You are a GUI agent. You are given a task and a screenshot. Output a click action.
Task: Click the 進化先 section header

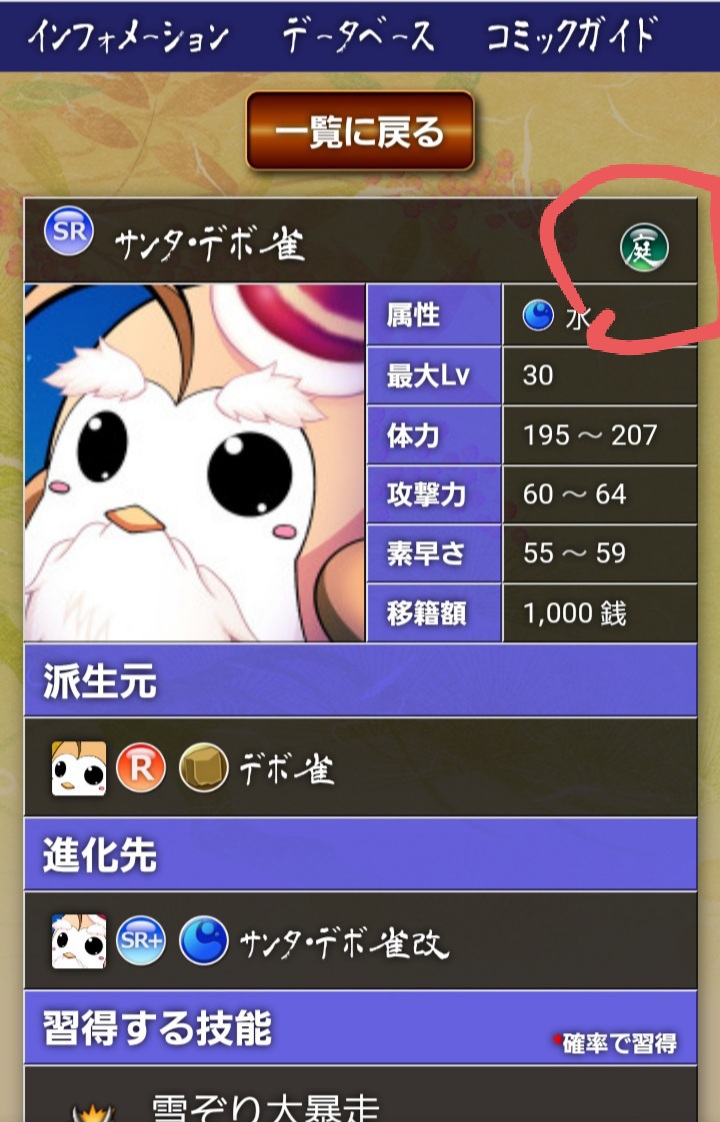(360, 854)
